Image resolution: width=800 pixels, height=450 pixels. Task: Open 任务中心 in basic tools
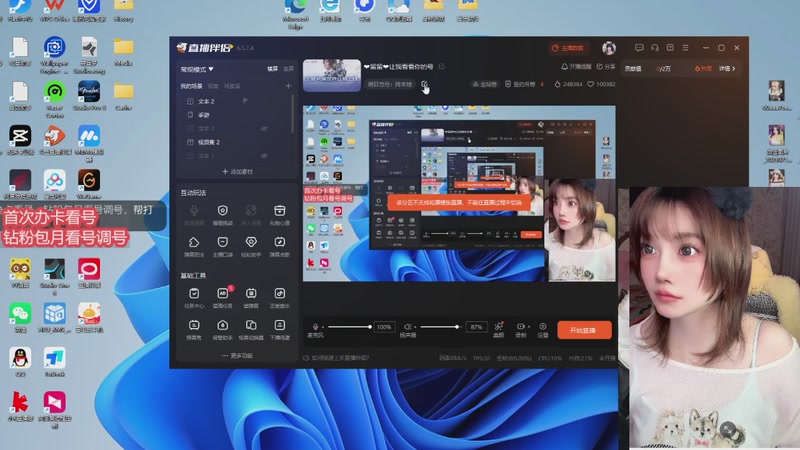[194, 297]
